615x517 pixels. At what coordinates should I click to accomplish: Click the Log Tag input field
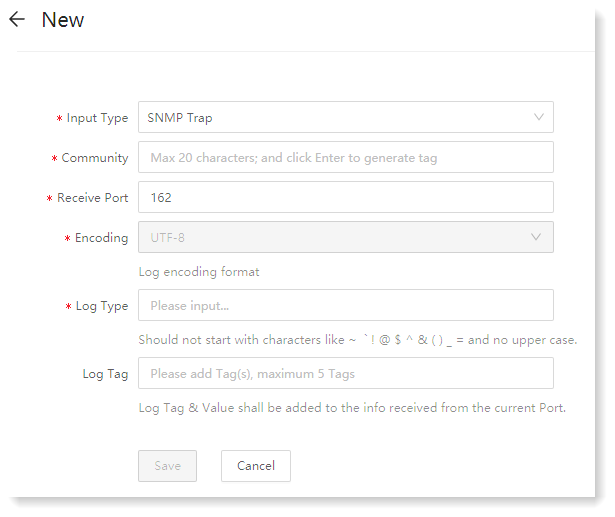coord(346,373)
